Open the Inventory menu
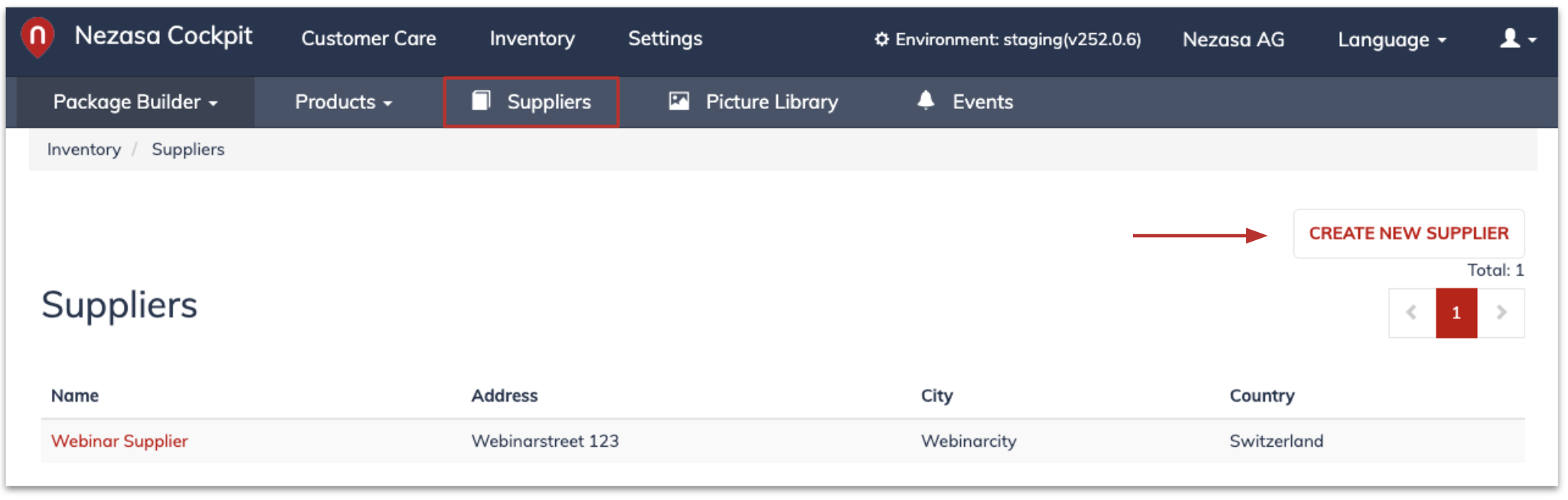 coord(532,38)
